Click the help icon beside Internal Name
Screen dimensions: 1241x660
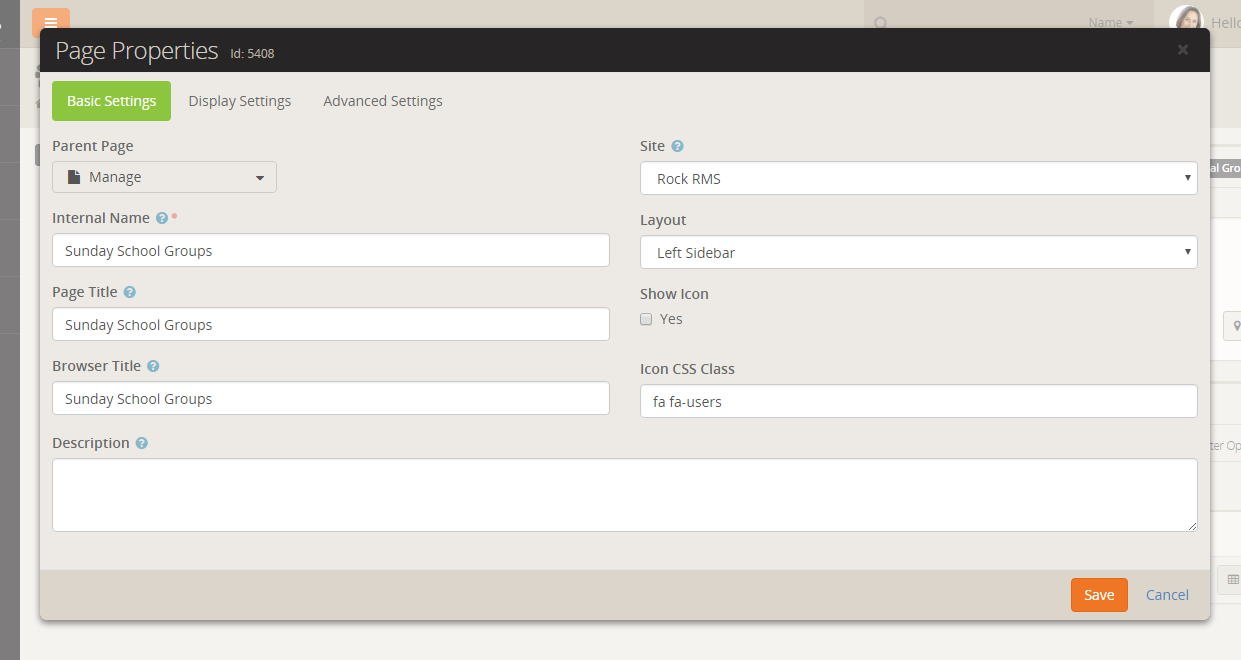162,218
